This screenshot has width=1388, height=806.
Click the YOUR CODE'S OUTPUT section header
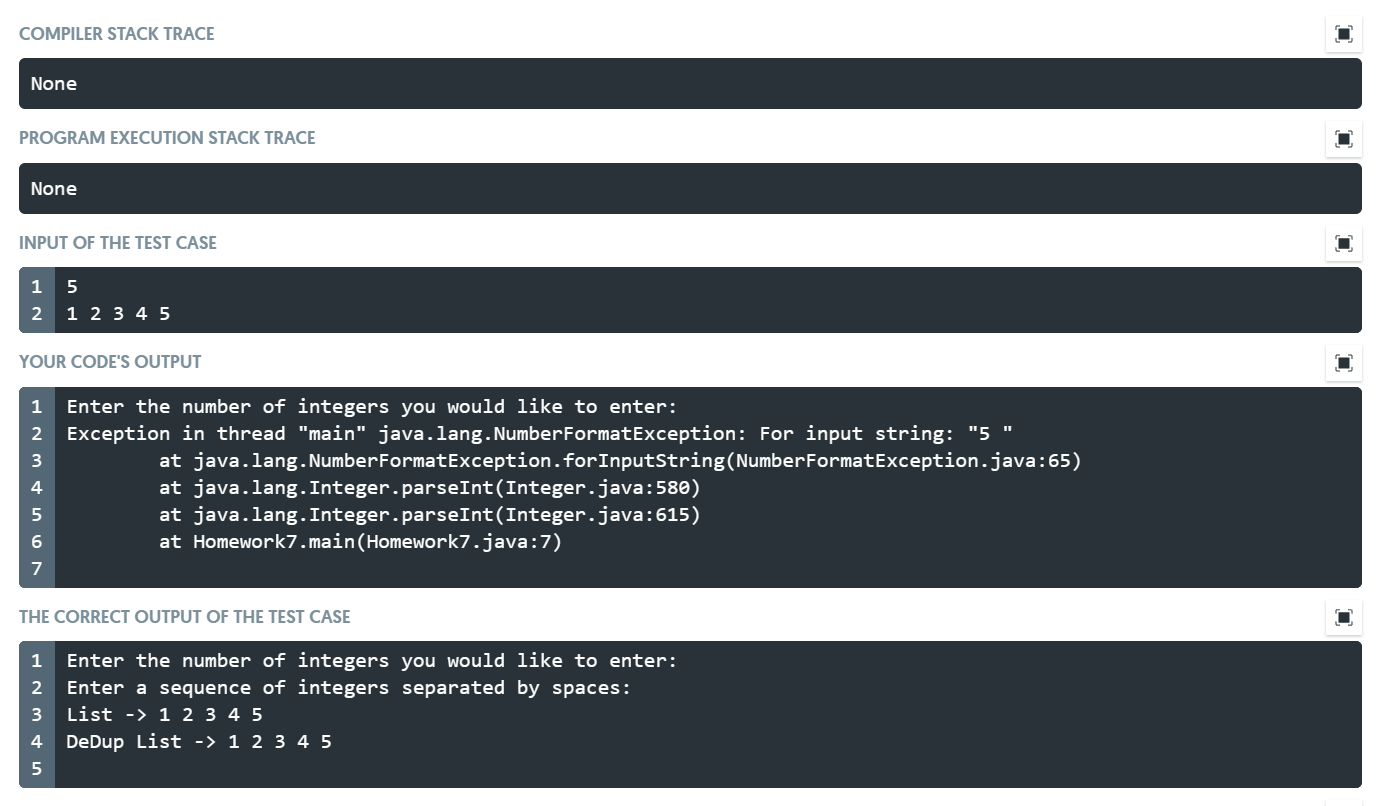[109, 362]
